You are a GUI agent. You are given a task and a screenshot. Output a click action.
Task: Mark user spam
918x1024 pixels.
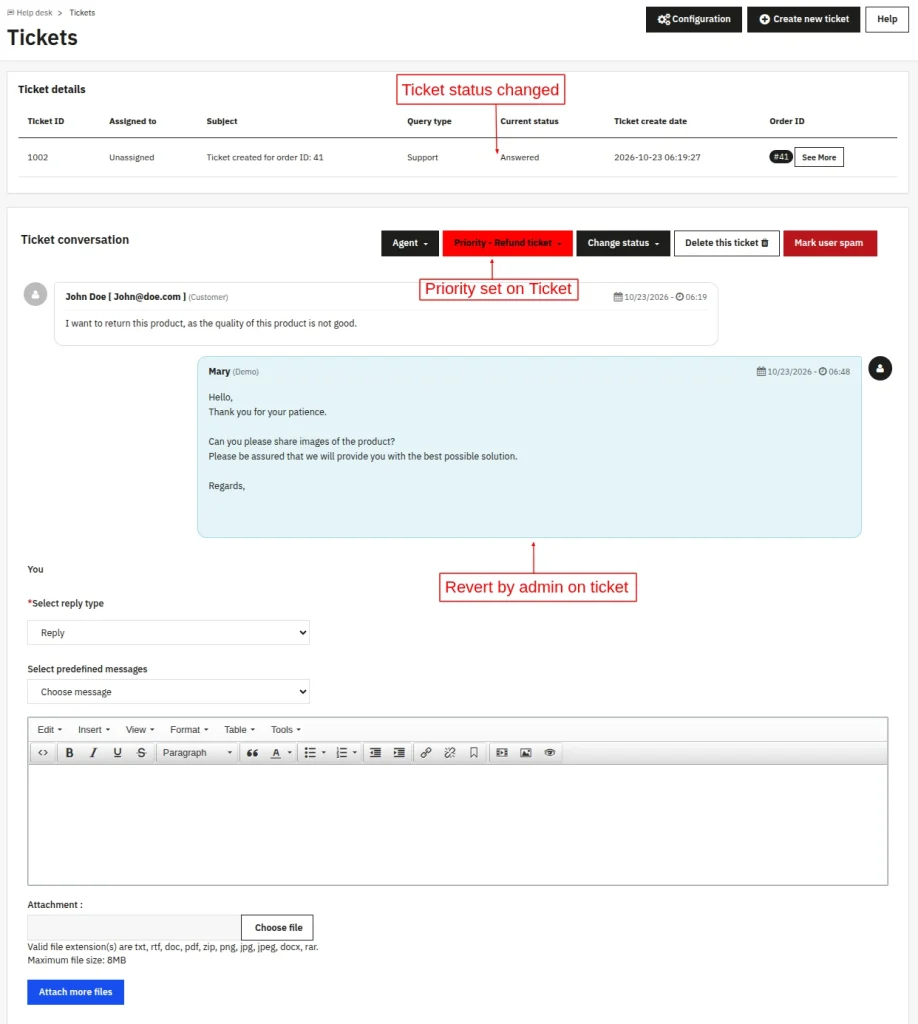click(x=830, y=243)
